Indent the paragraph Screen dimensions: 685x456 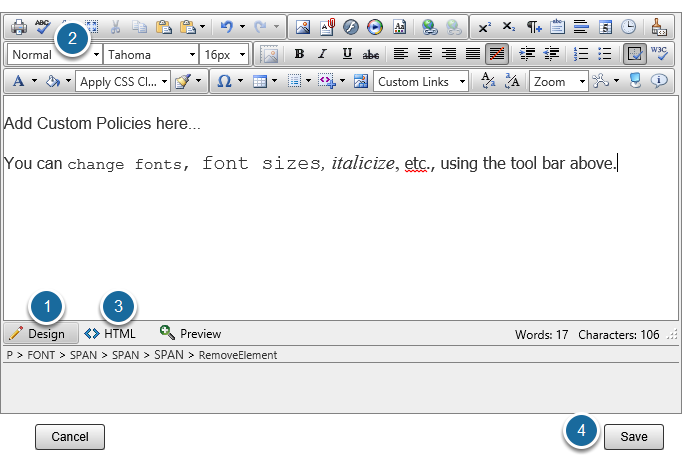[x=527, y=54]
